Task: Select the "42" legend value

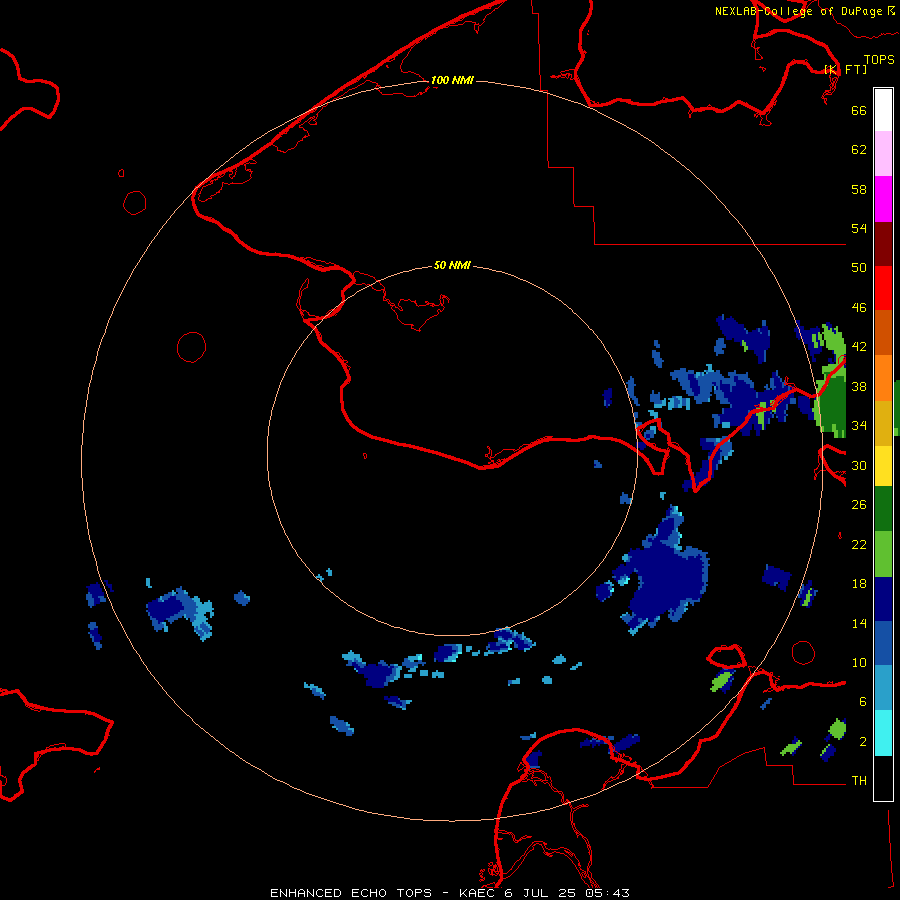Action: point(859,347)
